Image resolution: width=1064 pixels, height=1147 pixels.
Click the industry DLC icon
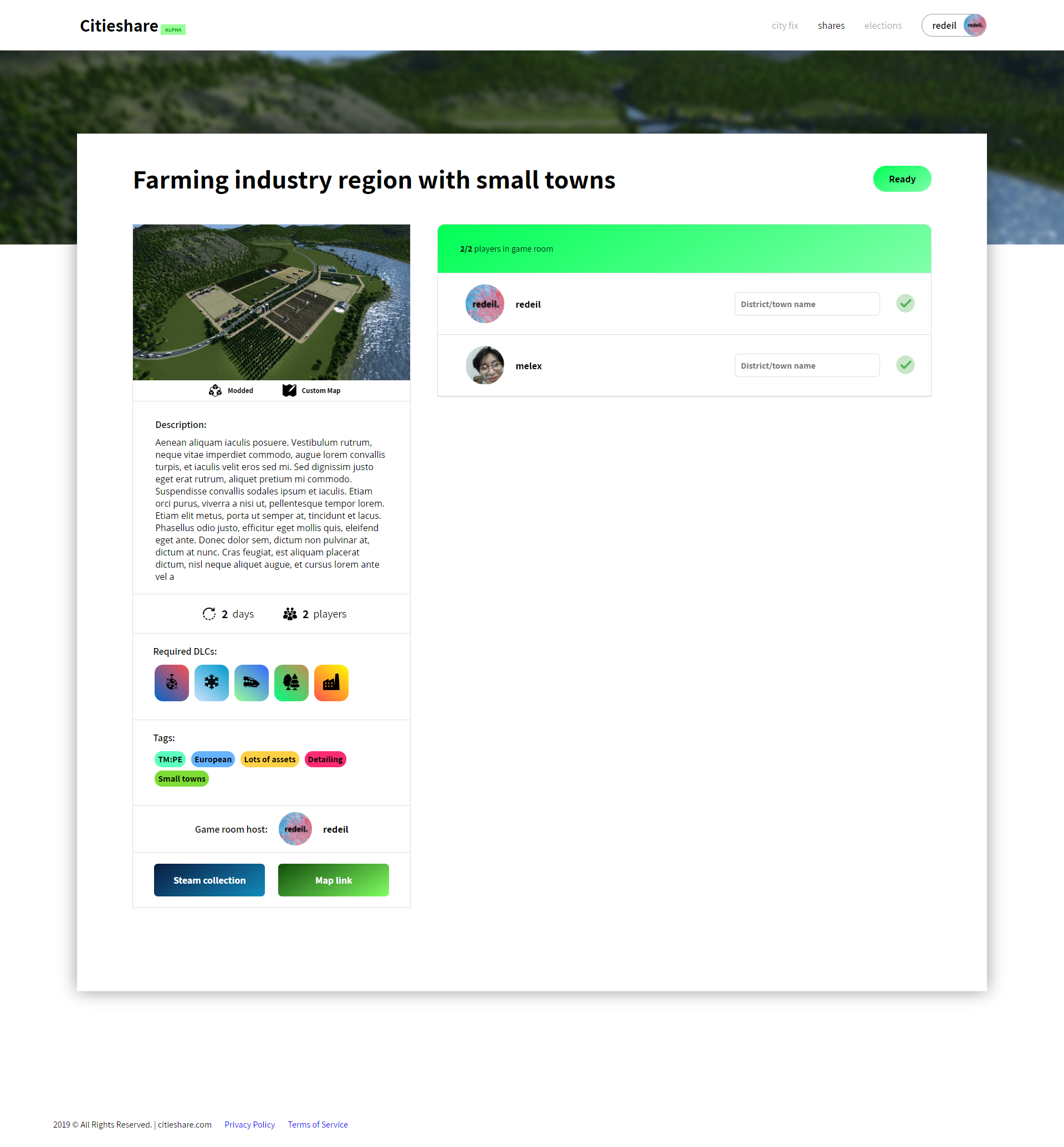pos(331,682)
